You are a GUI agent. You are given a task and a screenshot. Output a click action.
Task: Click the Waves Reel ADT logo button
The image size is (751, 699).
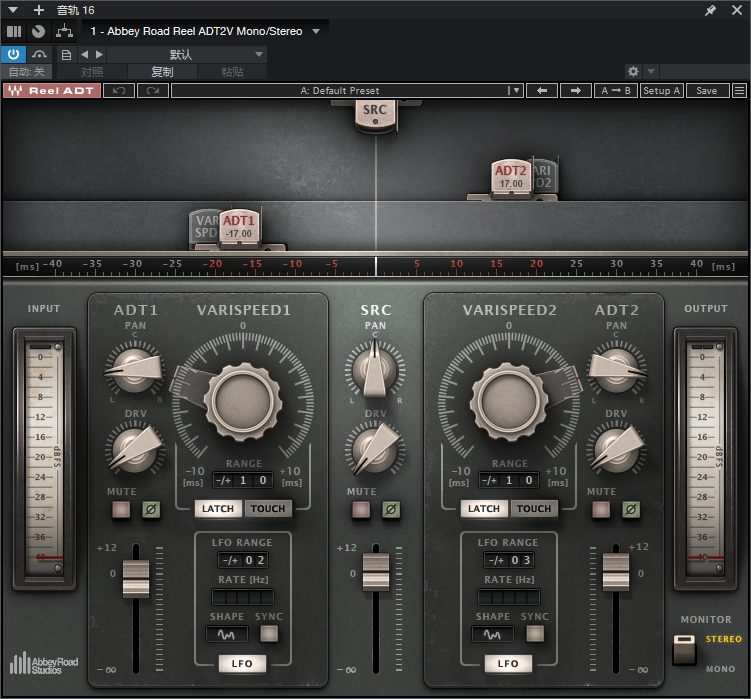52,91
